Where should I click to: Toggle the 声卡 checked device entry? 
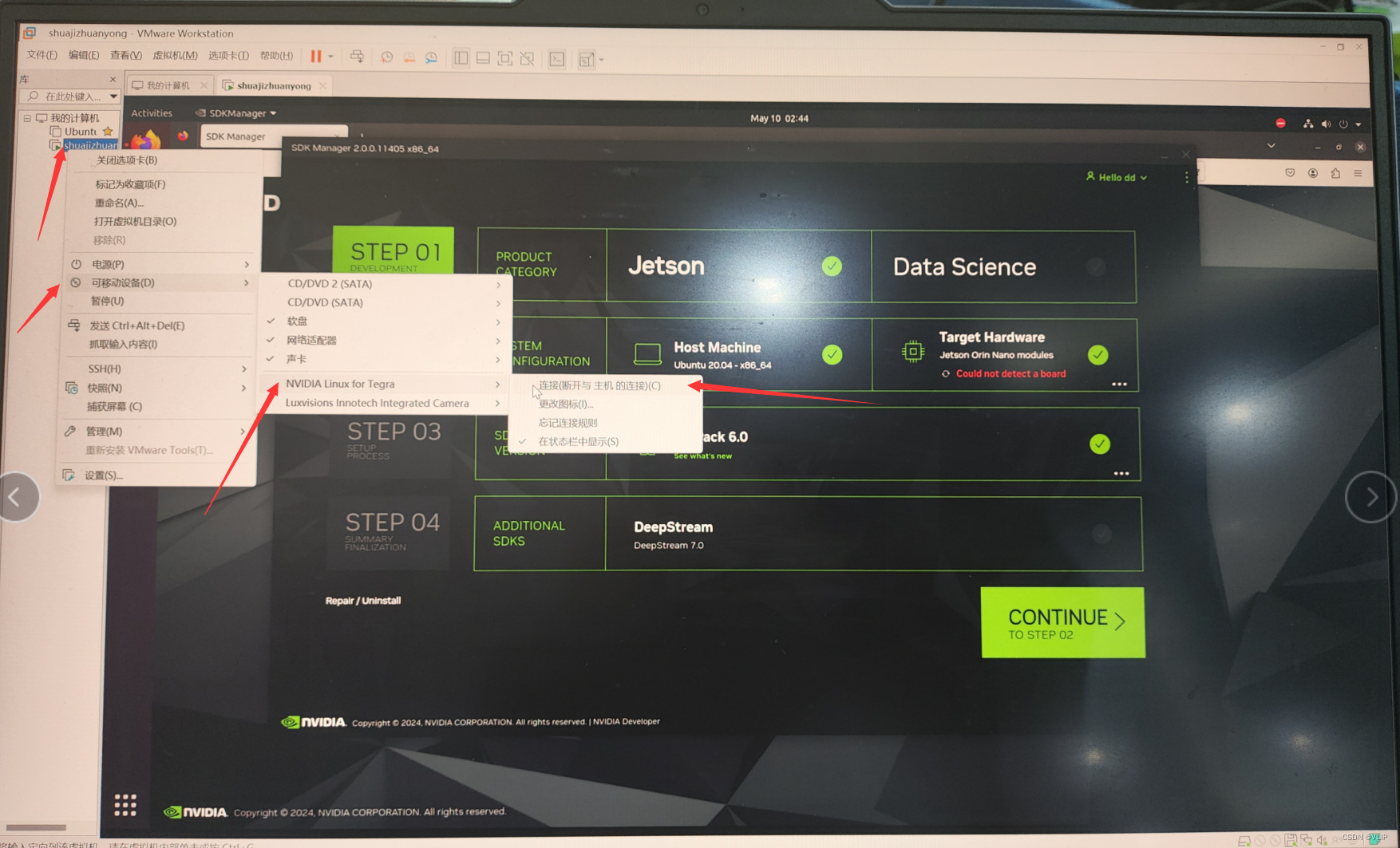pyautogui.click(x=386, y=359)
